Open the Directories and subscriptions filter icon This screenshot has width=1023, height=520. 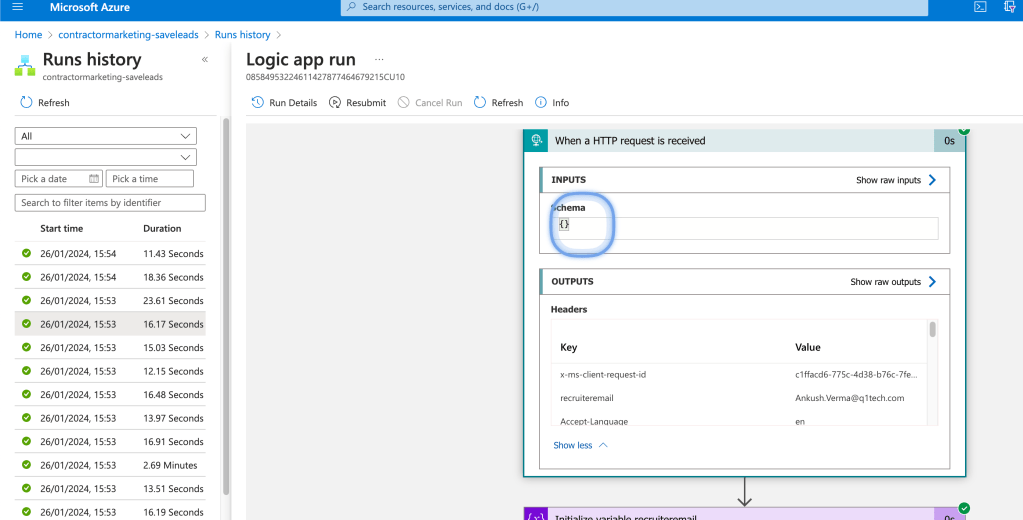[x=1010, y=7]
